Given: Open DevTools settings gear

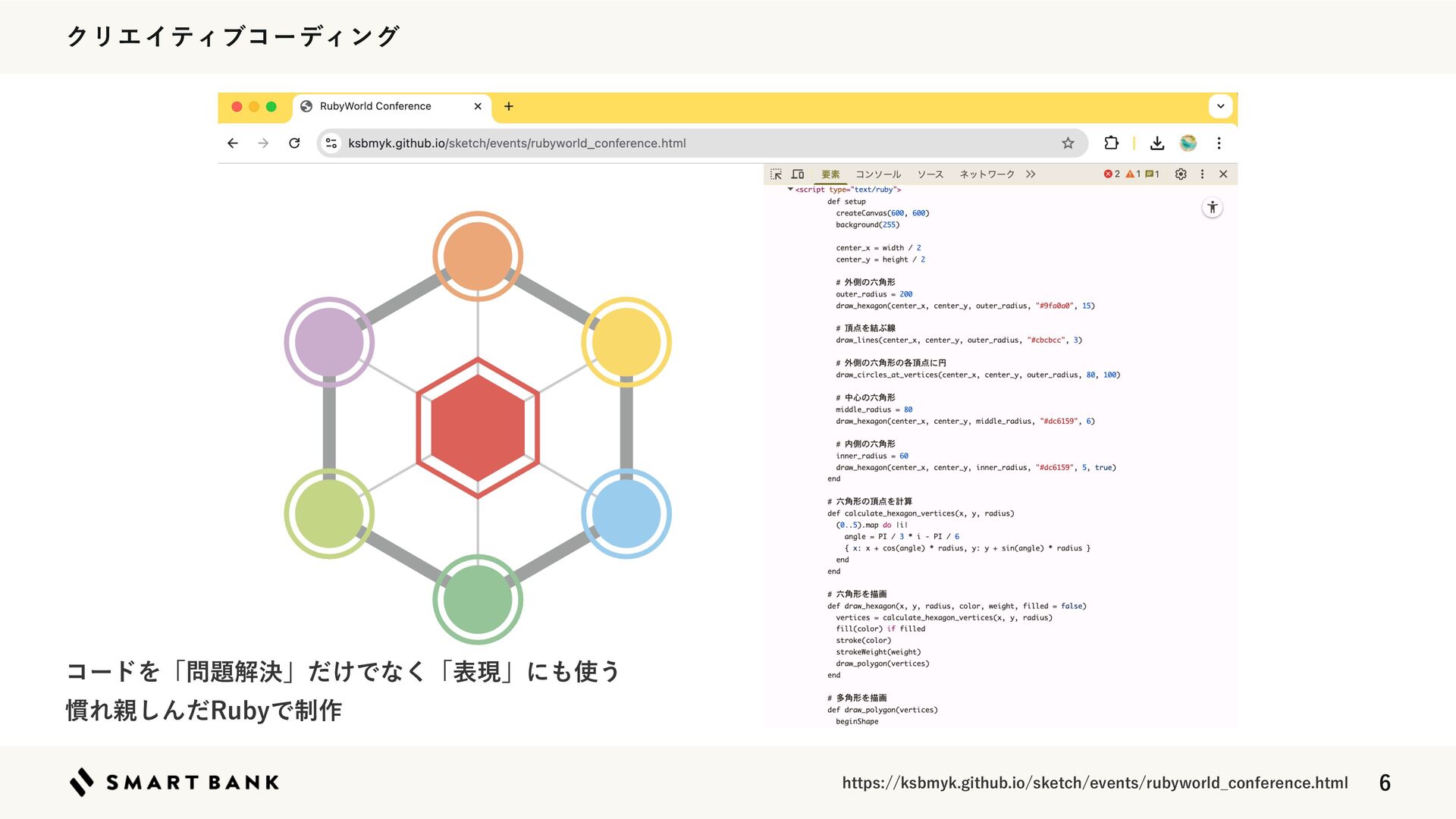Looking at the screenshot, I should (1181, 174).
